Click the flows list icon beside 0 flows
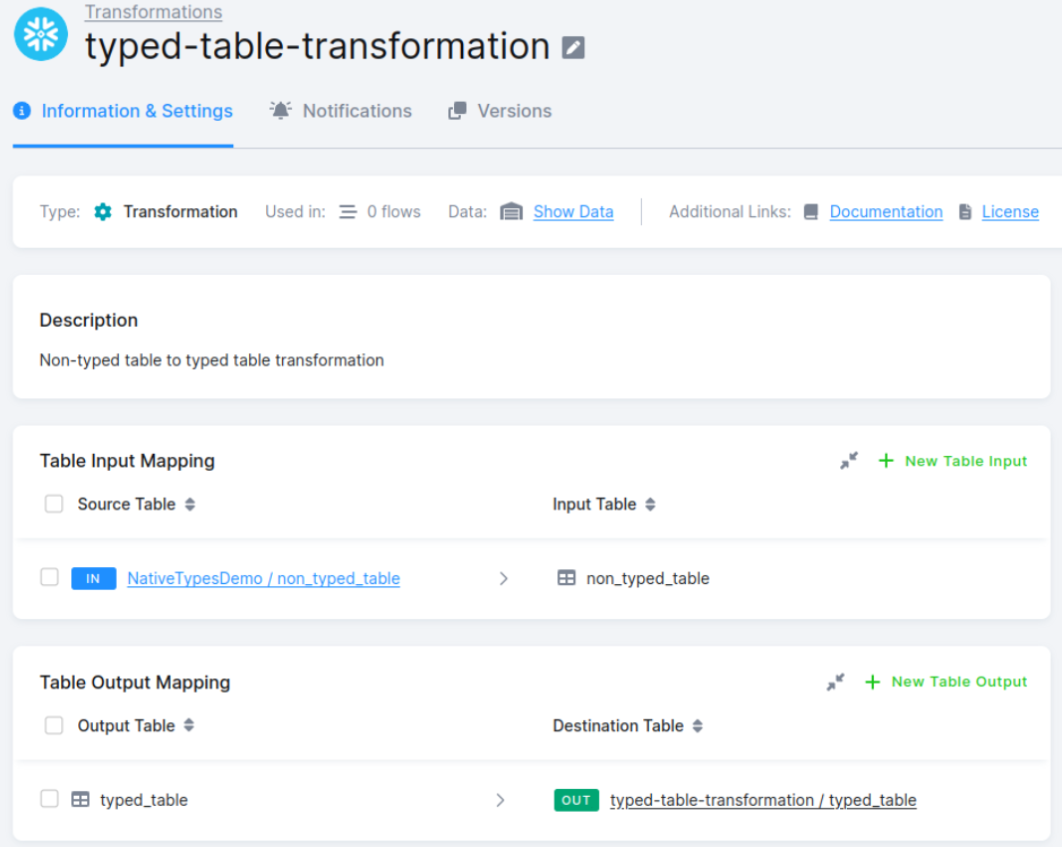The height and width of the screenshot is (847, 1062). click(347, 212)
